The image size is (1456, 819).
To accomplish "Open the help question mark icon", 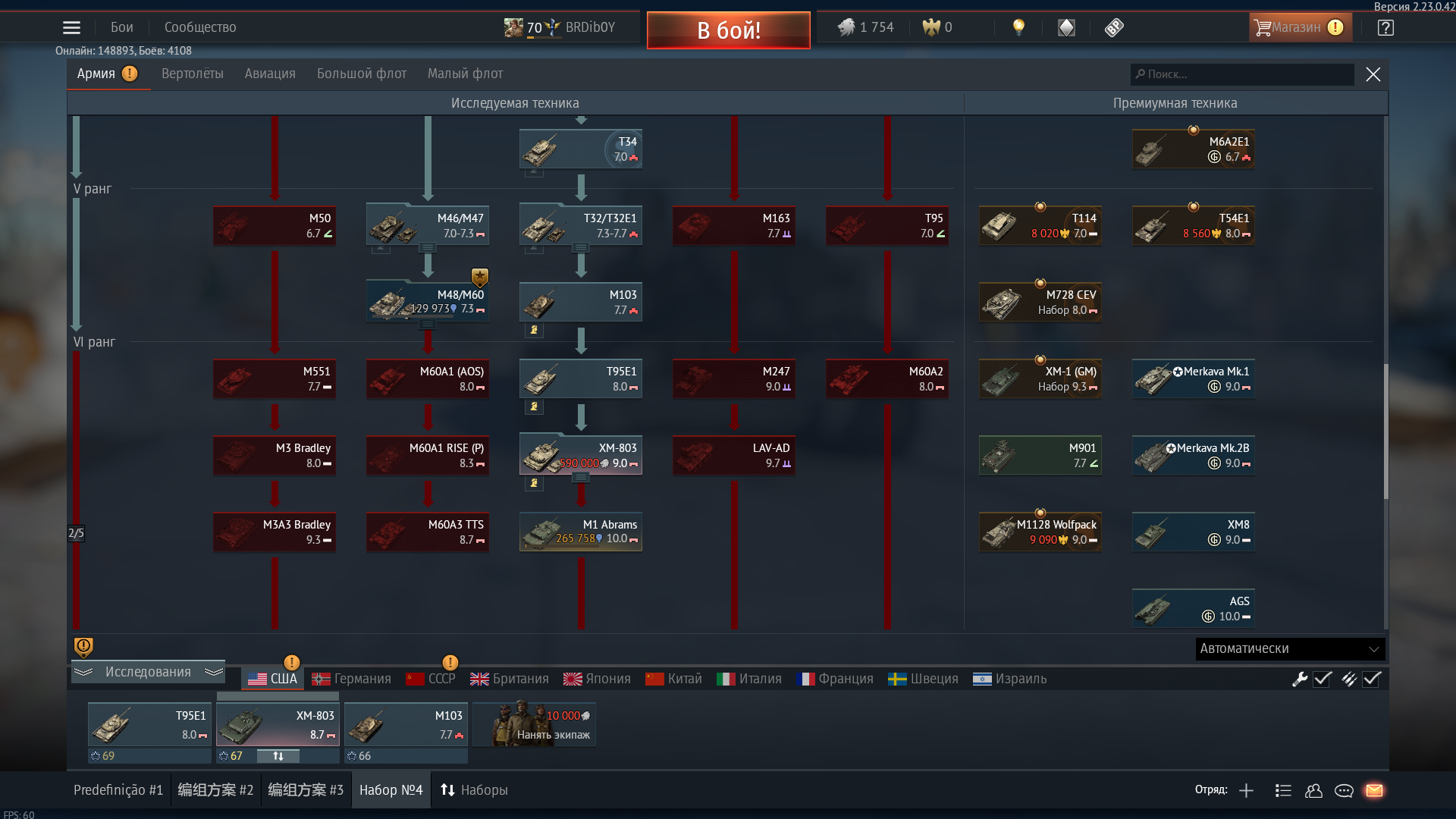I will tap(1385, 27).
